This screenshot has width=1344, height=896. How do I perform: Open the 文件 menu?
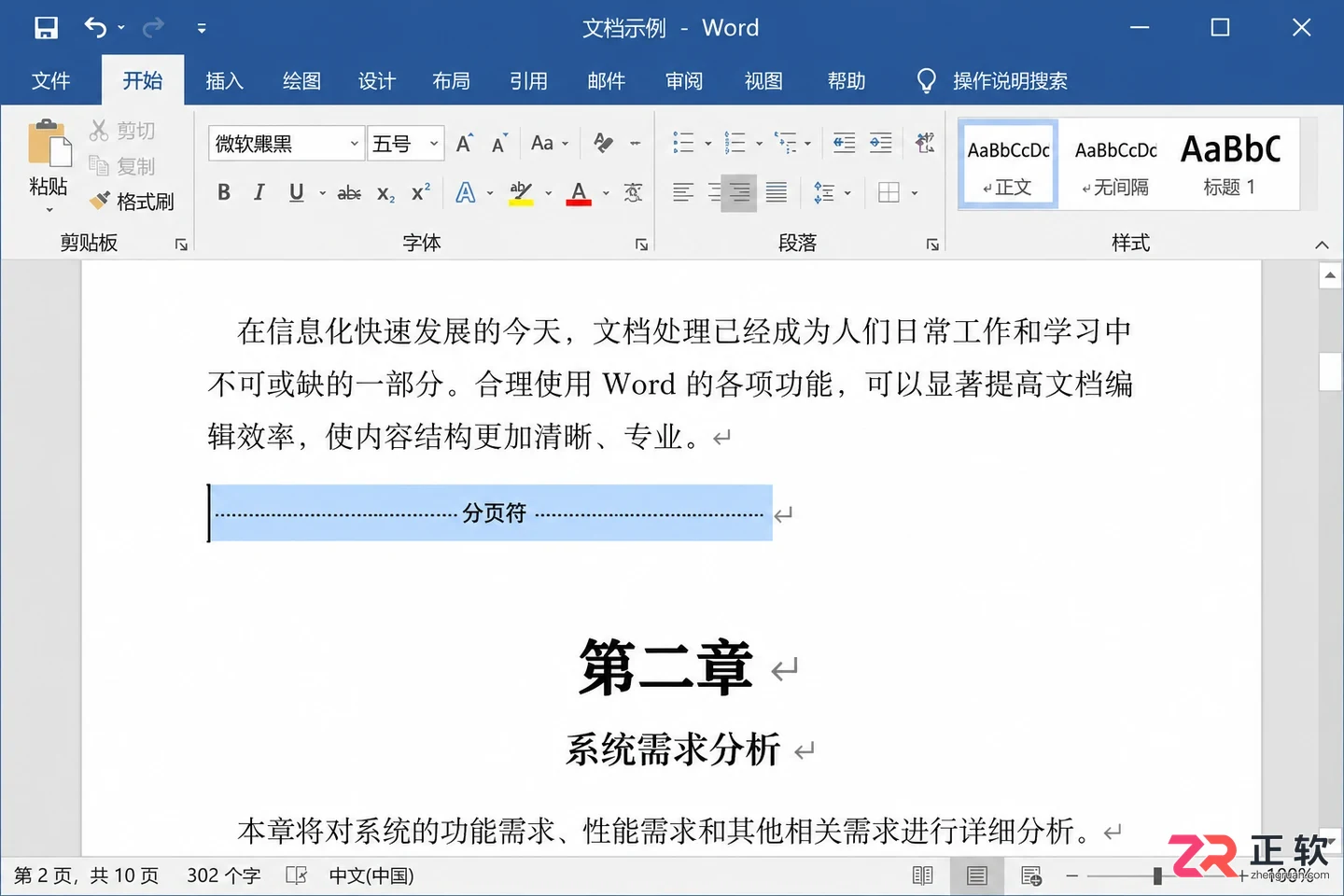click(x=51, y=81)
